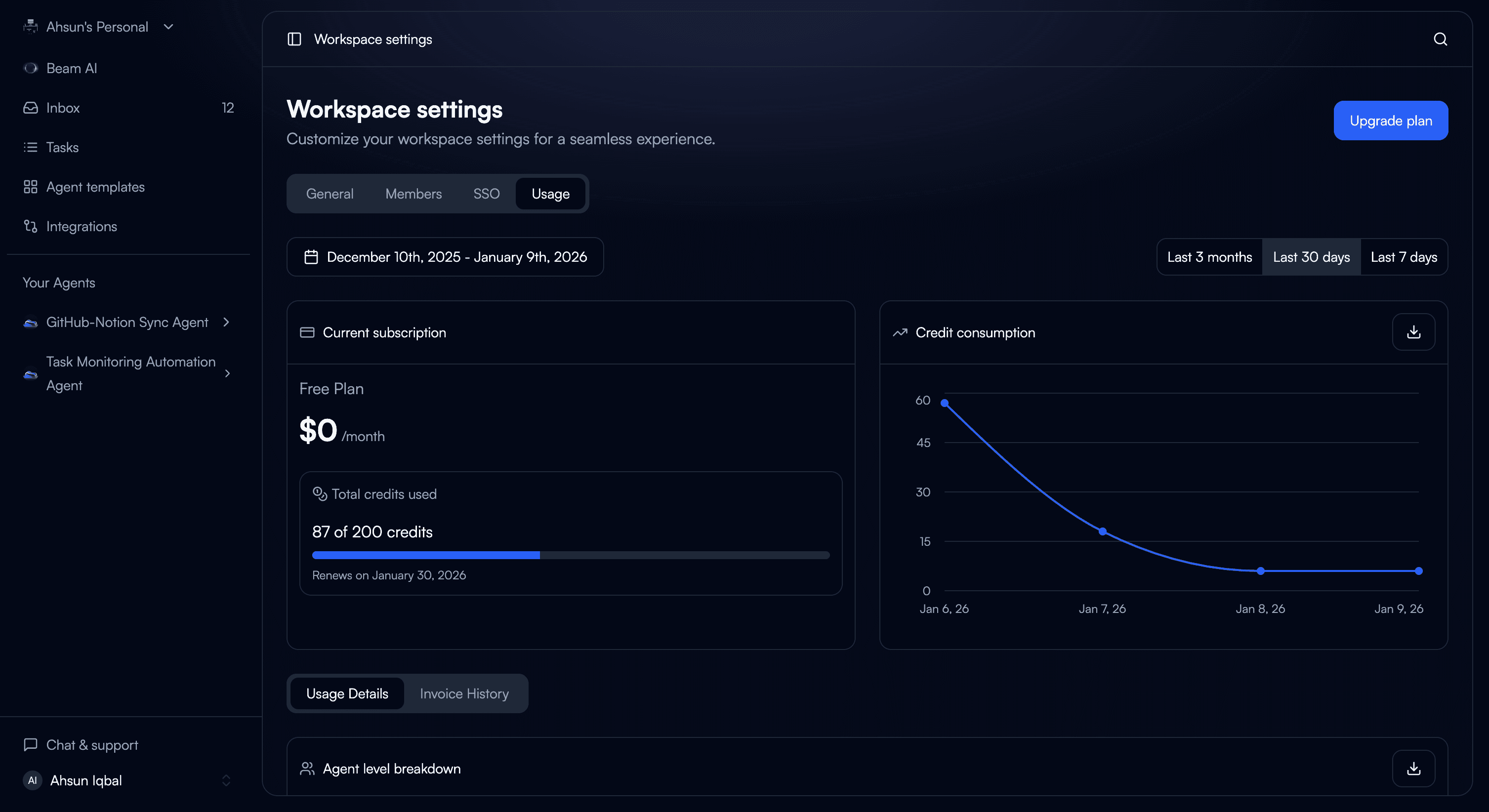Screen dimensions: 1489x812
Task: Toggle the sidebar via Workspace settings panel icon
Action: coord(295,39)
